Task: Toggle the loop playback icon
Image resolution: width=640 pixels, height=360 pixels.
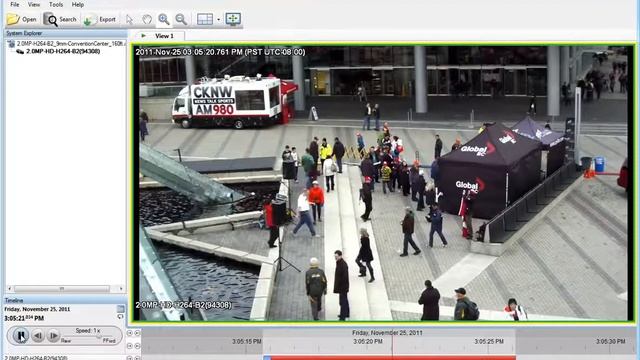Action: [120, 317]
